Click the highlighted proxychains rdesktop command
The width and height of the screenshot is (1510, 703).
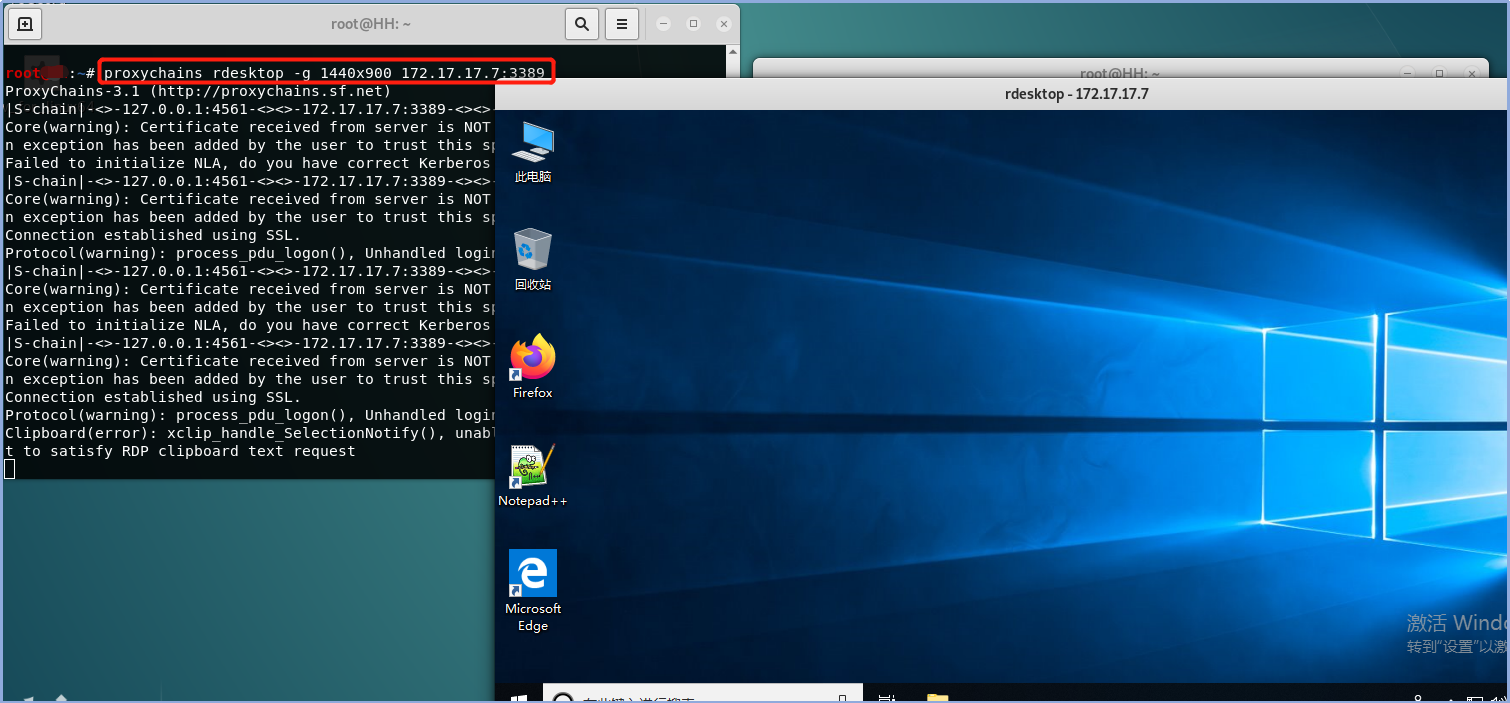(325, 72)
